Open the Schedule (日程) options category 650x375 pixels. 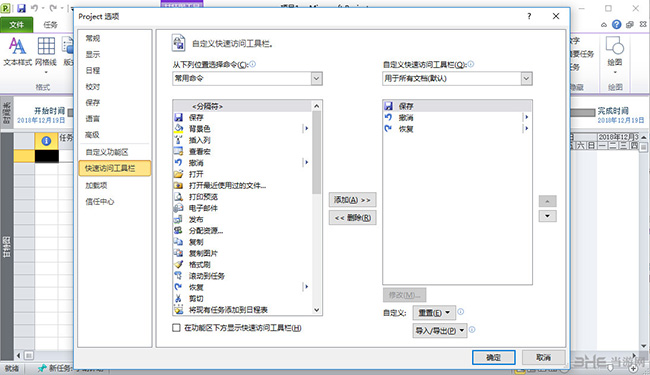[x=93, y=71]
